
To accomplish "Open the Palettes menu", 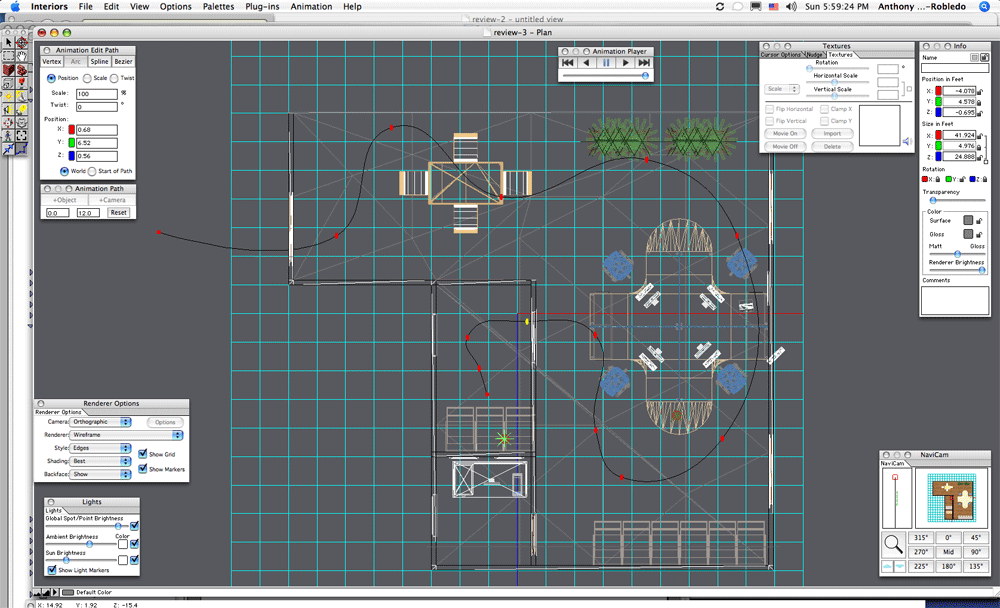I will (x=218, y=6).
